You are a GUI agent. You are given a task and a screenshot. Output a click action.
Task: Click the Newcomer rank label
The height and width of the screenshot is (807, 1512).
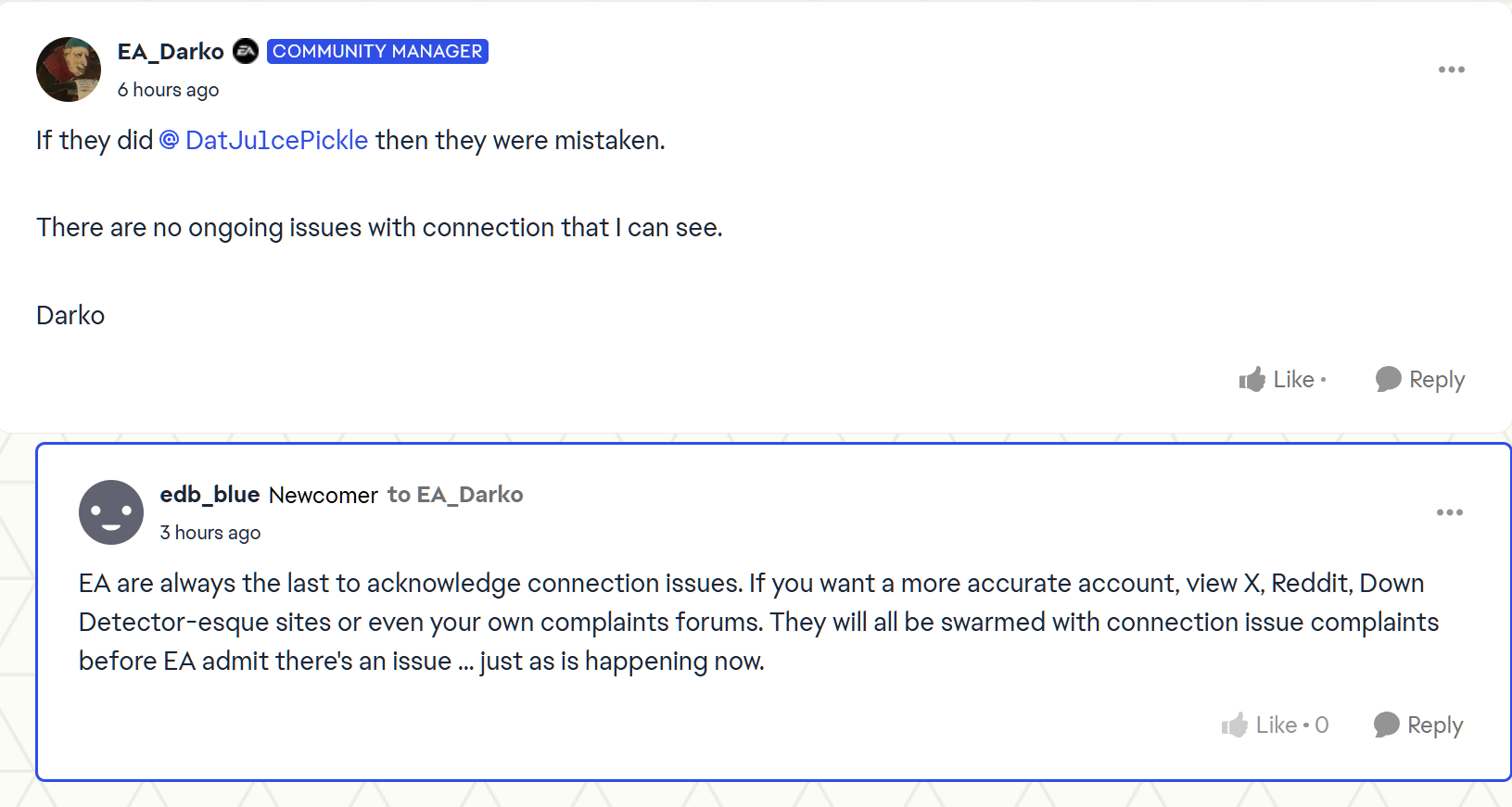coord(324,496)
